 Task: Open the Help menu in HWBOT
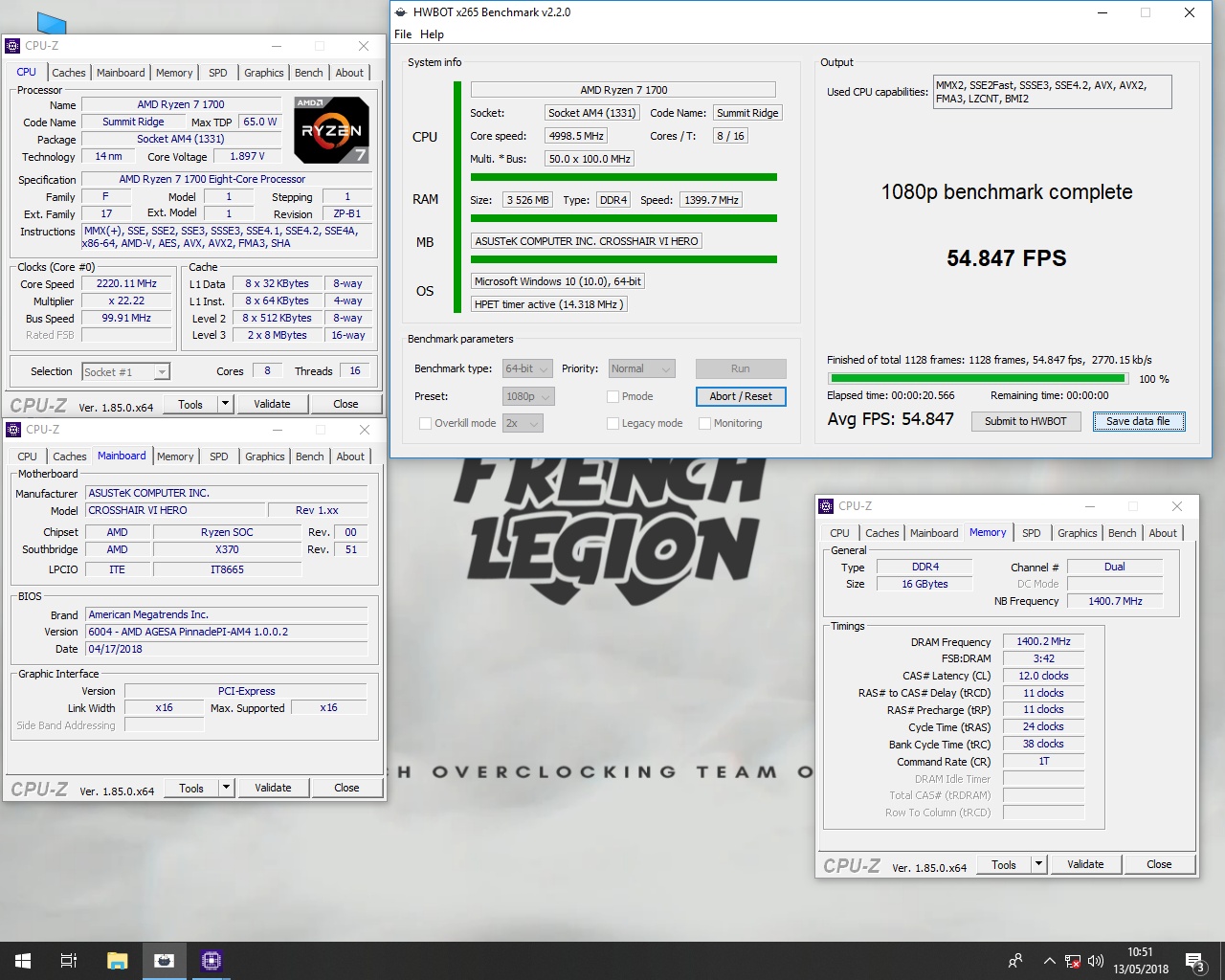pos(432,34)
